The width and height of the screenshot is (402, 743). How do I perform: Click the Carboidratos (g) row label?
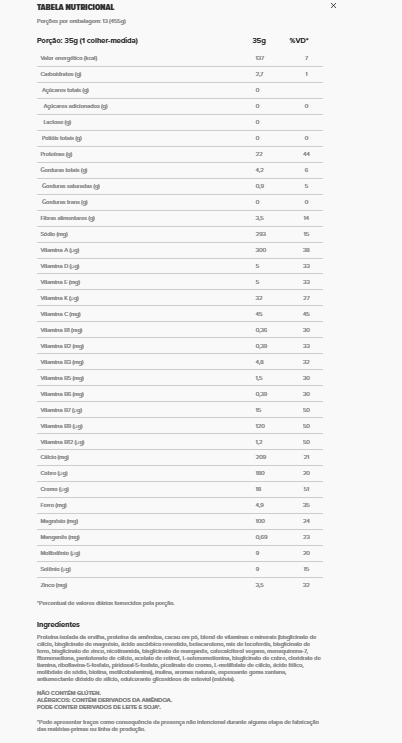[x=61, y=74]
